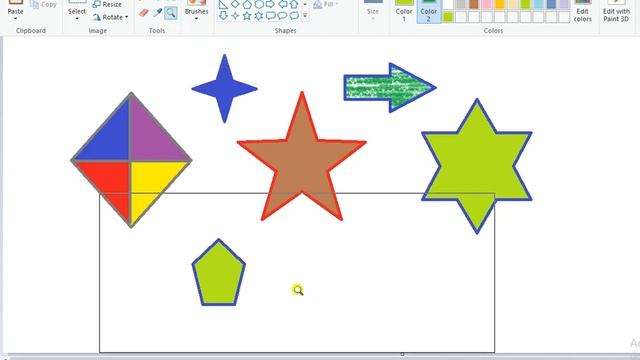Image resolution: width=640 pixels, height=360 pixels.
Task: Choose the down arrow shape
Action: click(x=223, y=16)
